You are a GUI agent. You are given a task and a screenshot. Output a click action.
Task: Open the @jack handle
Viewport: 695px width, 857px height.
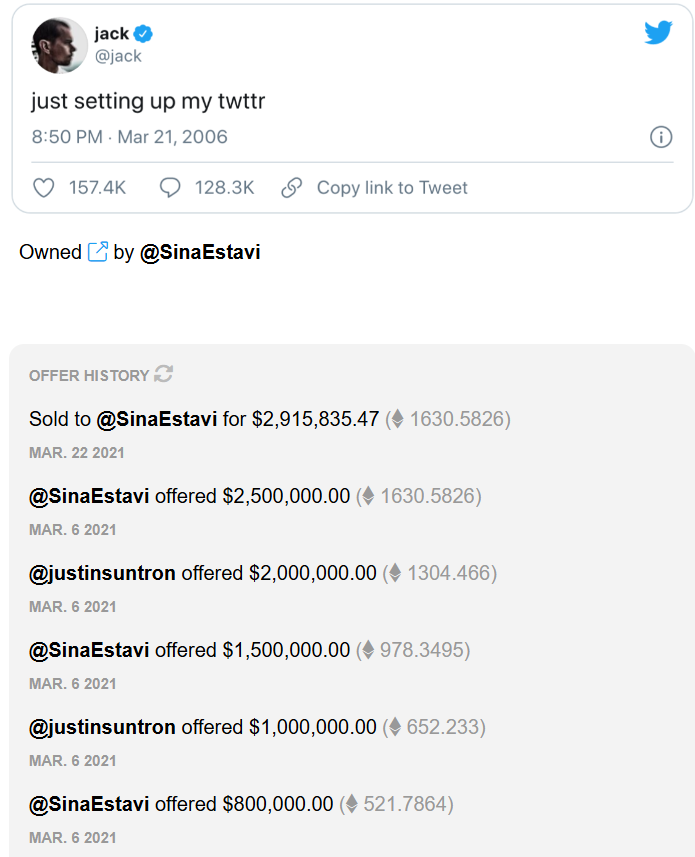118,56
